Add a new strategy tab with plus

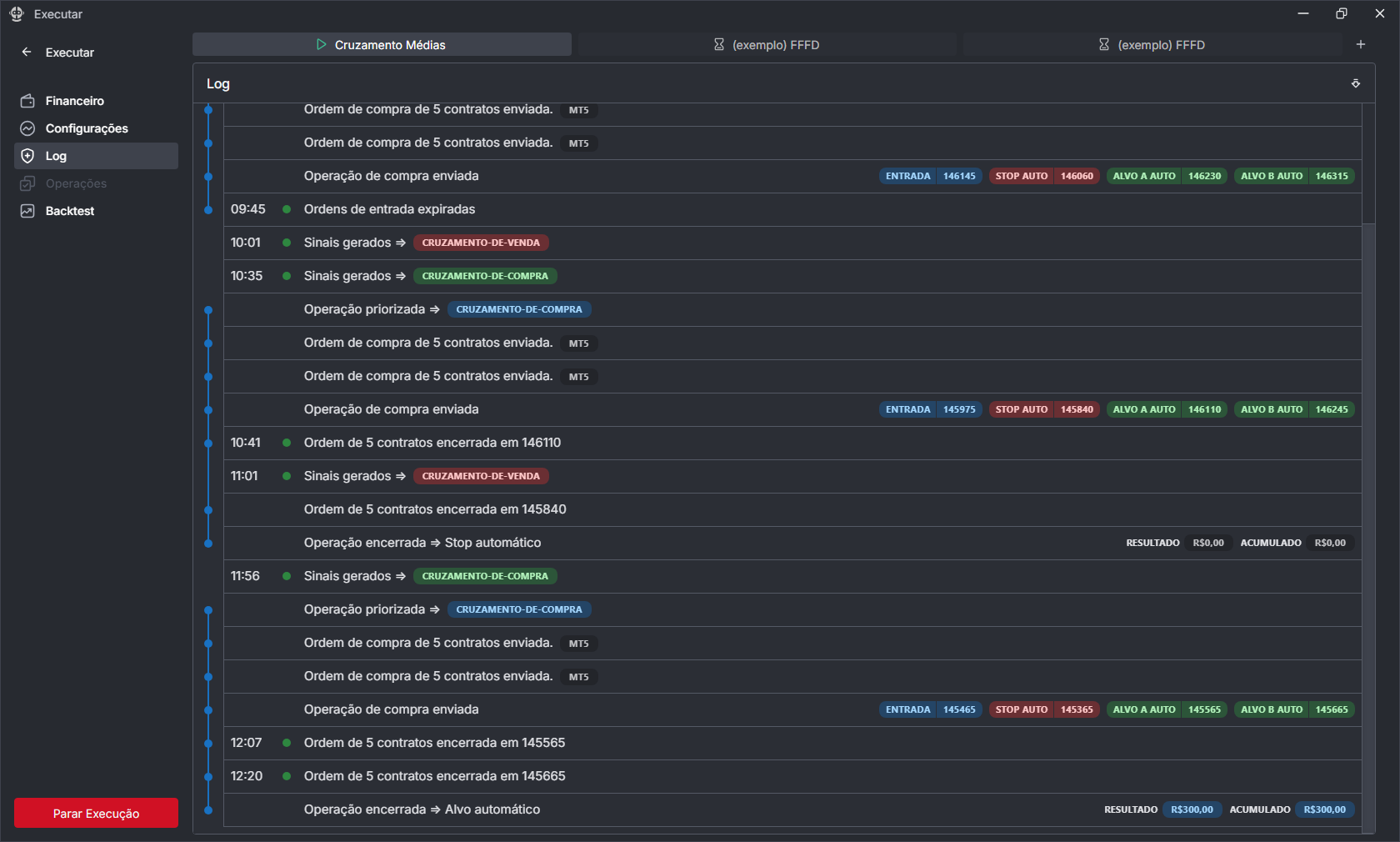pyautogui.click(x=1360, y=44)
